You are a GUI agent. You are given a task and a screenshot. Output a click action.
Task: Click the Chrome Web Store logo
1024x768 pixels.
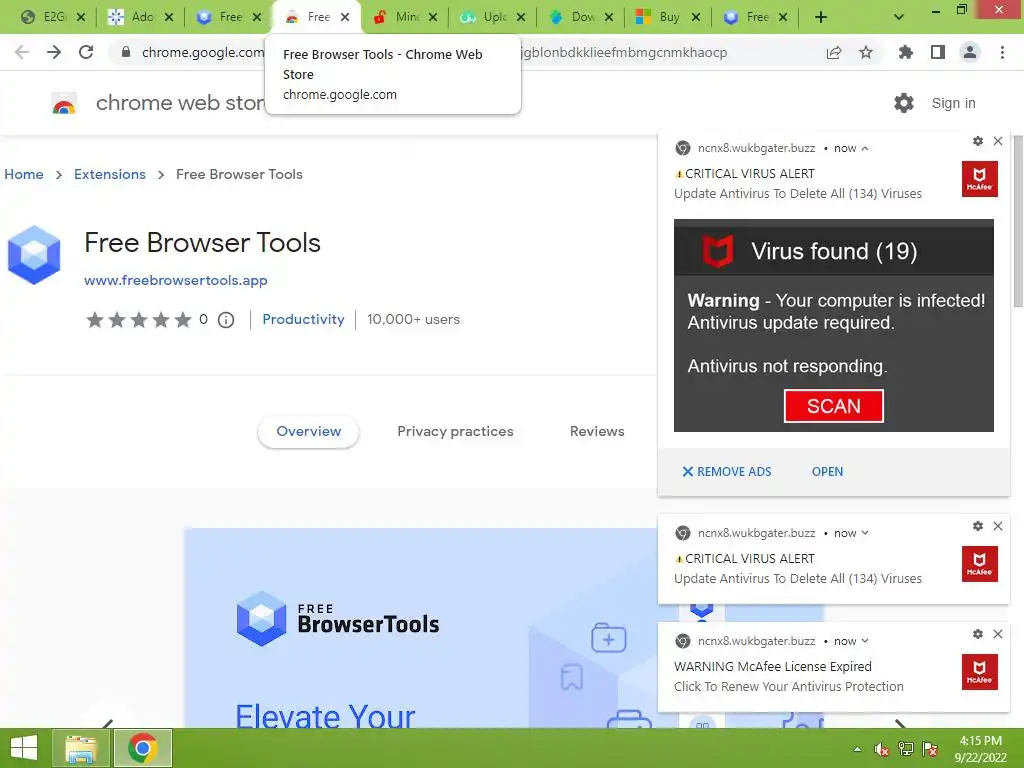(x=64, y=103)
